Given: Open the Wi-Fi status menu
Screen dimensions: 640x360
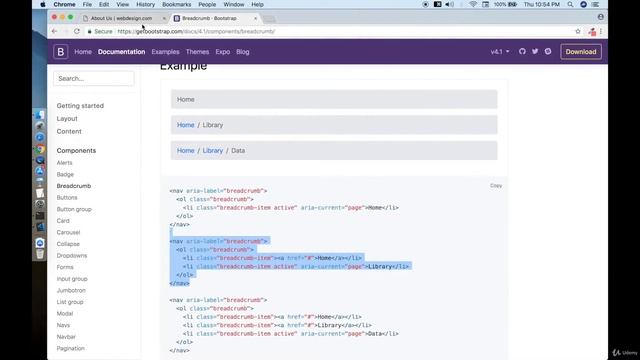Looking at the screenshot, I should point(473,4).
